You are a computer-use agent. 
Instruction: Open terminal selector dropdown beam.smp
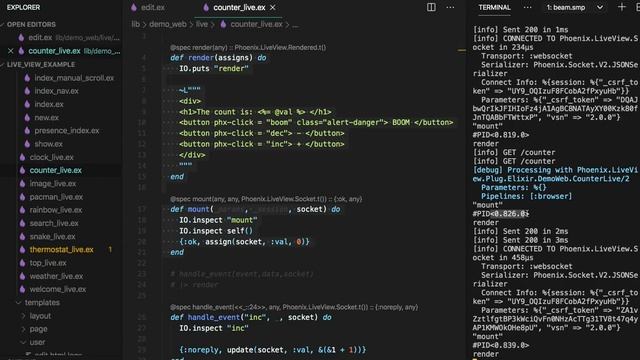point(575,7)
